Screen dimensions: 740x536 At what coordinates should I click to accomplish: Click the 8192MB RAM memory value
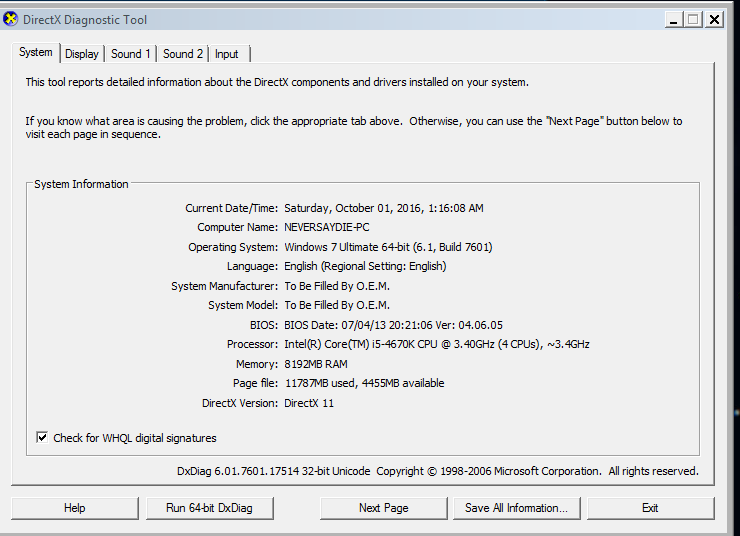click(x=317, y=364)
